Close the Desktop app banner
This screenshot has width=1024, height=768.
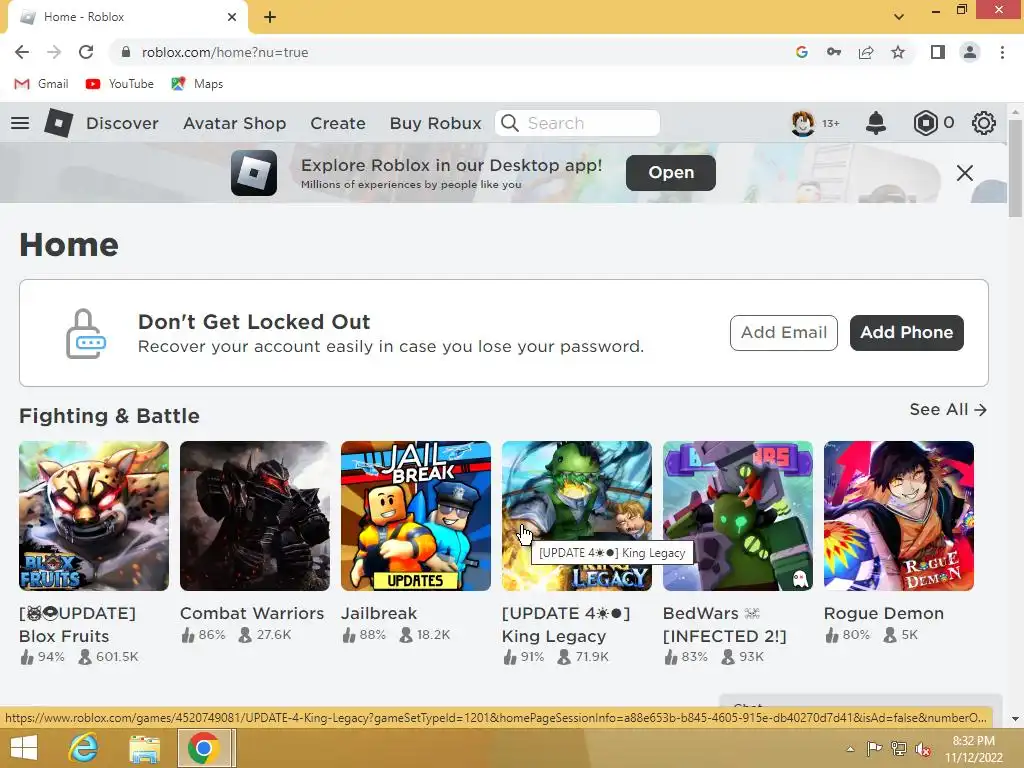pos(965,173)
